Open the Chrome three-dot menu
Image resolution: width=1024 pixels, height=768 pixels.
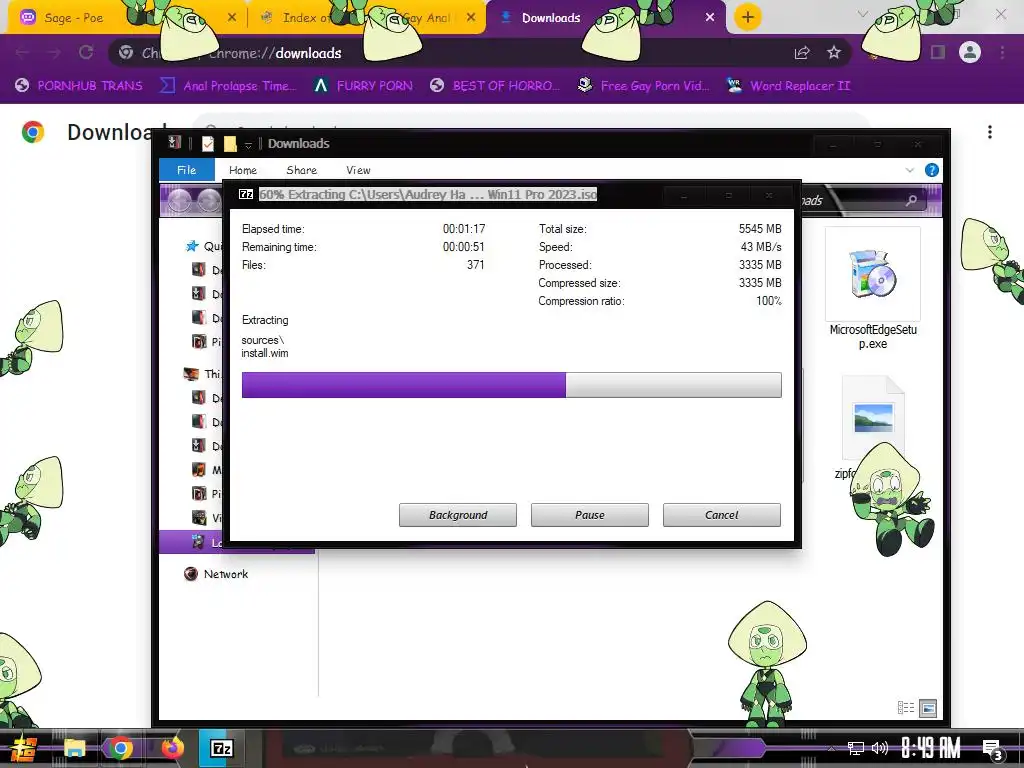coord(1002,52)
